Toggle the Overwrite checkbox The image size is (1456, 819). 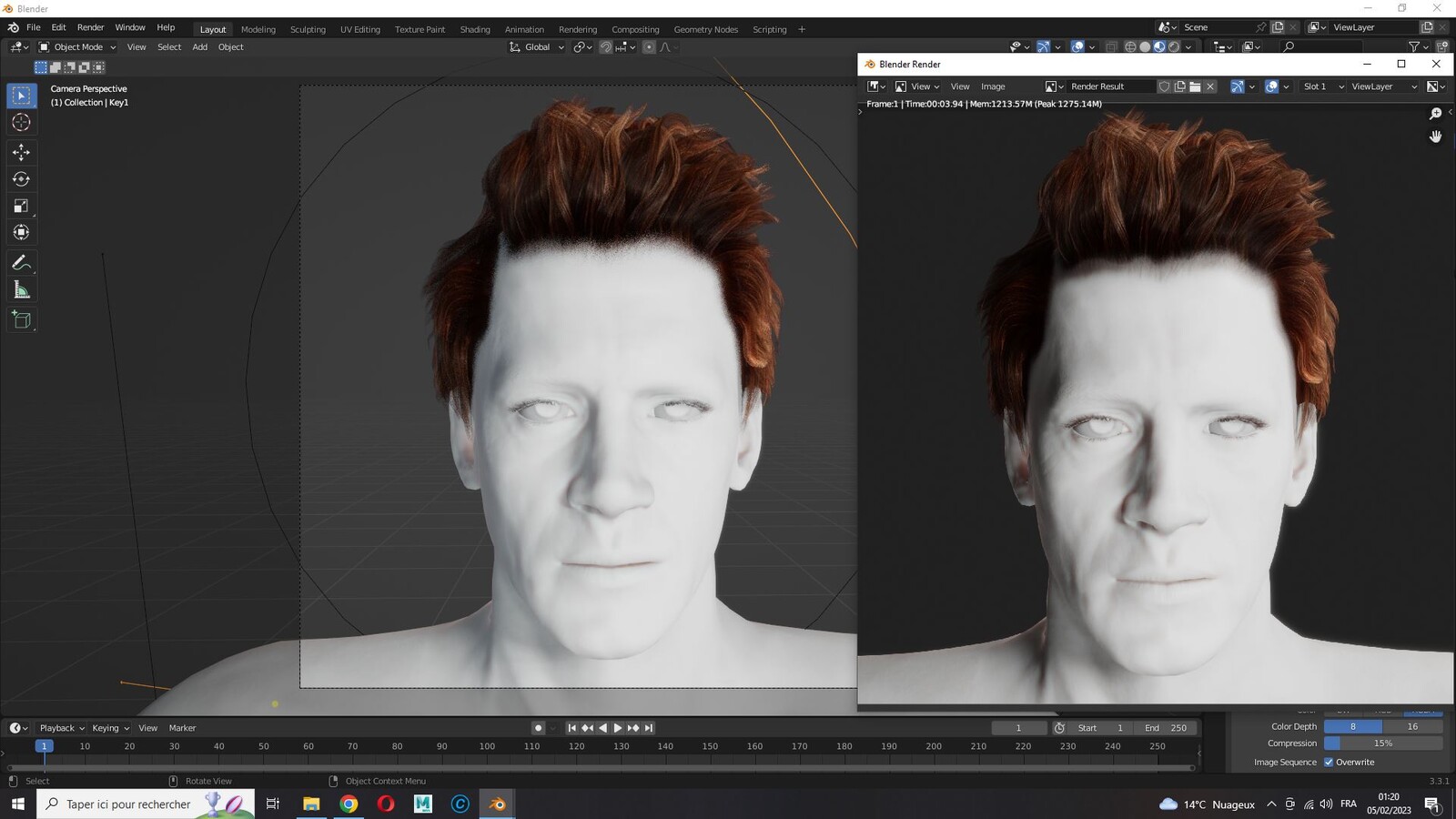coord(1329,763)
